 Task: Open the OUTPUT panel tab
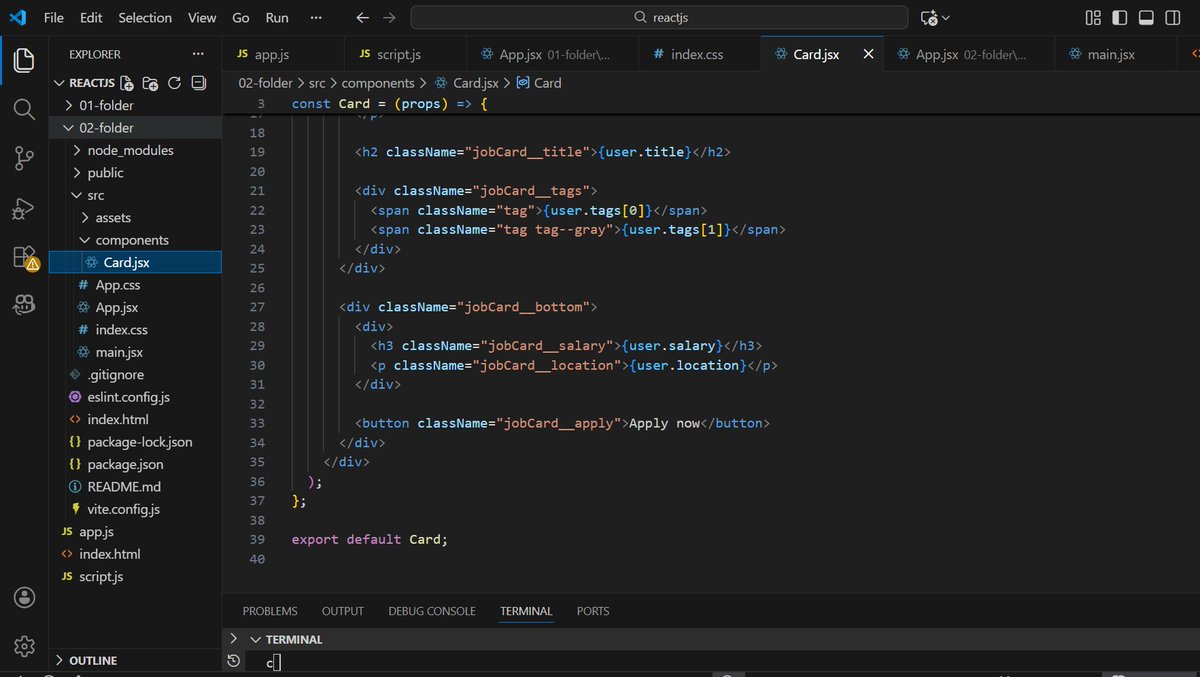click(343, 611)
